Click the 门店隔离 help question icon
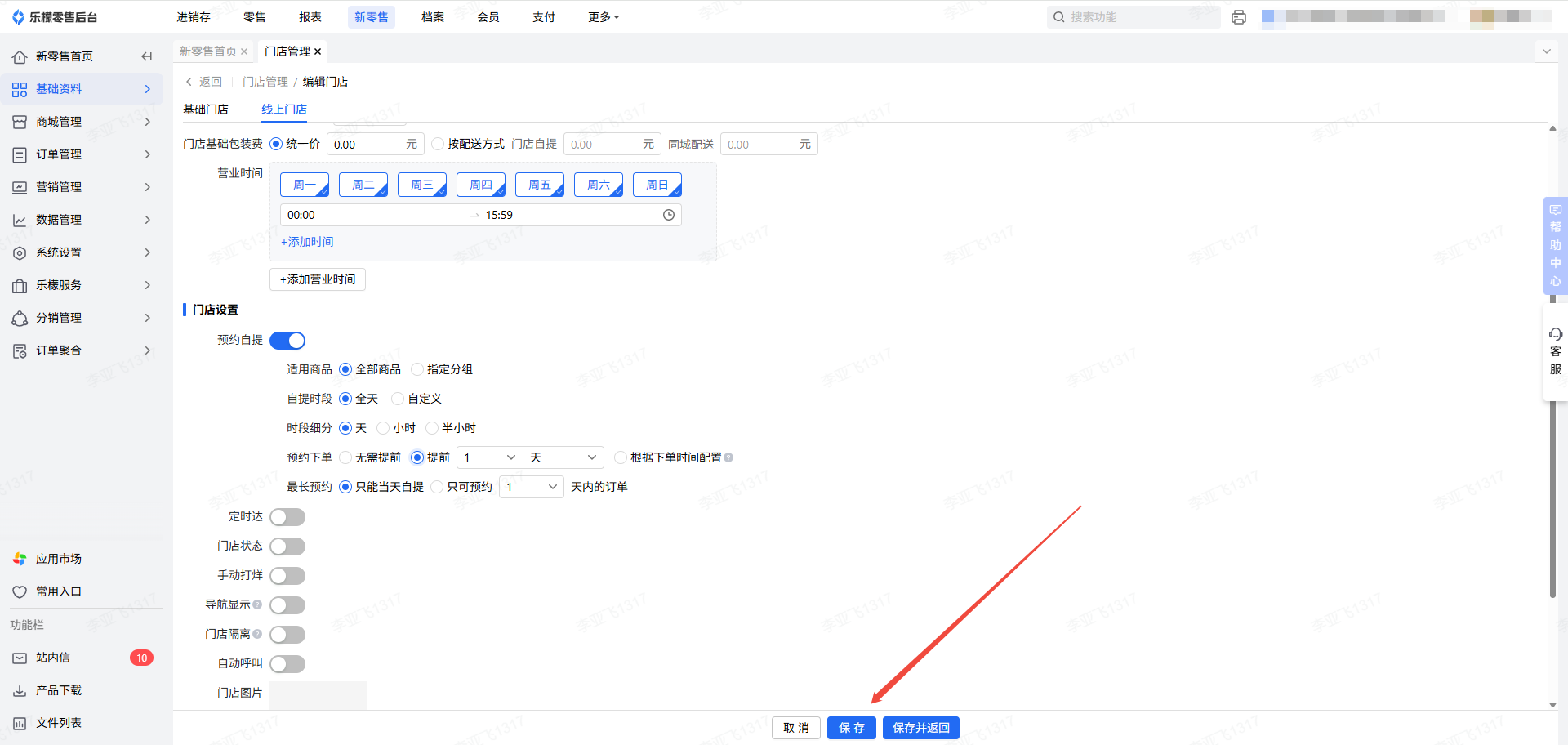 tap(257, 634)
